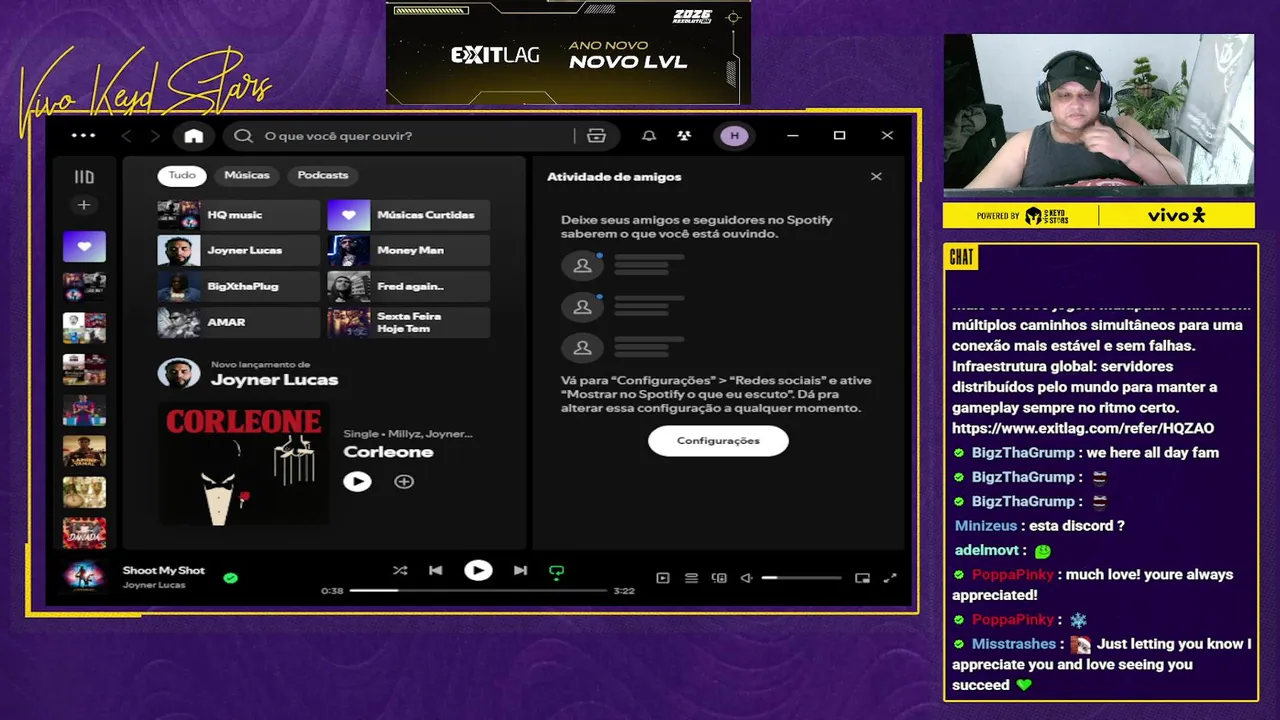The image size is (1280, 720).
Task: Close the 'Atividade de amigos' panel
Action: [x=876, y=177]
